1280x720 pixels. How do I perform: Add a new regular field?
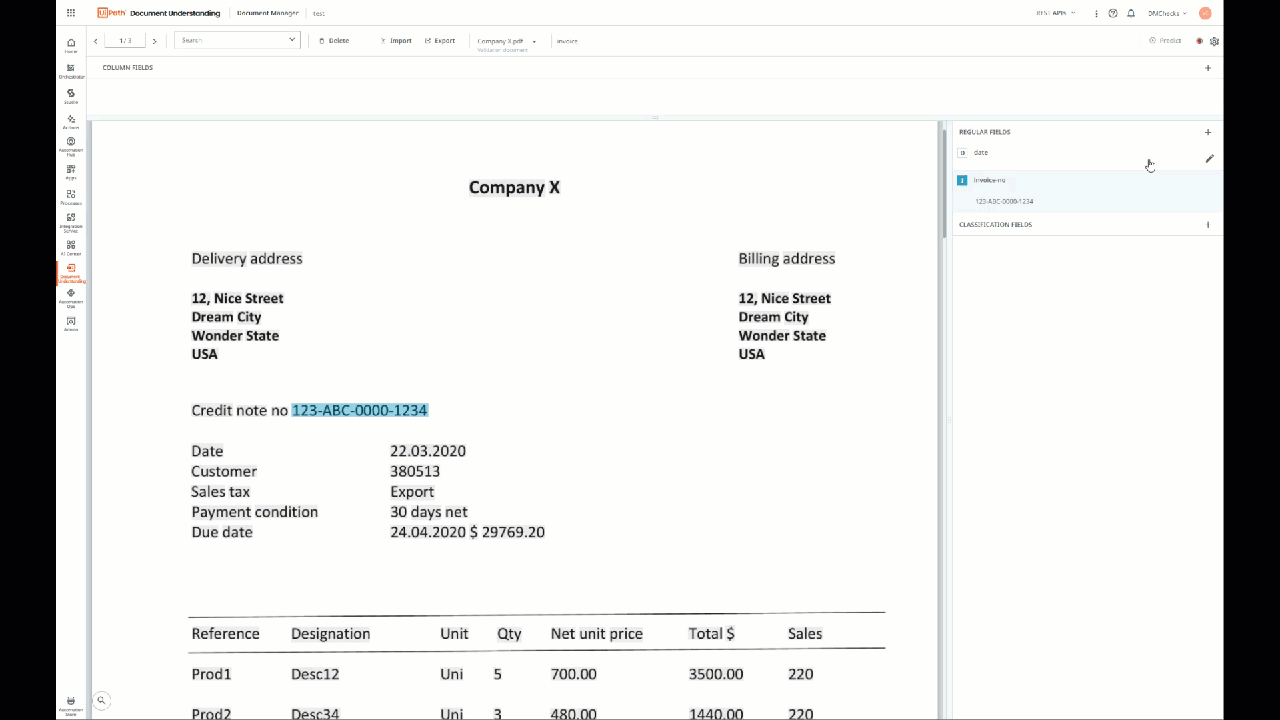(1208, 132)
